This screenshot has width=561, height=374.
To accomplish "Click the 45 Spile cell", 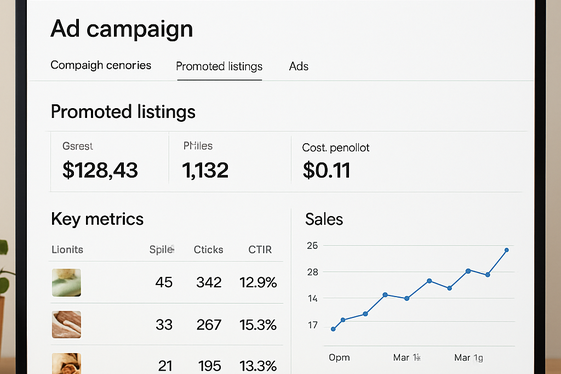I will click(164, 283).
